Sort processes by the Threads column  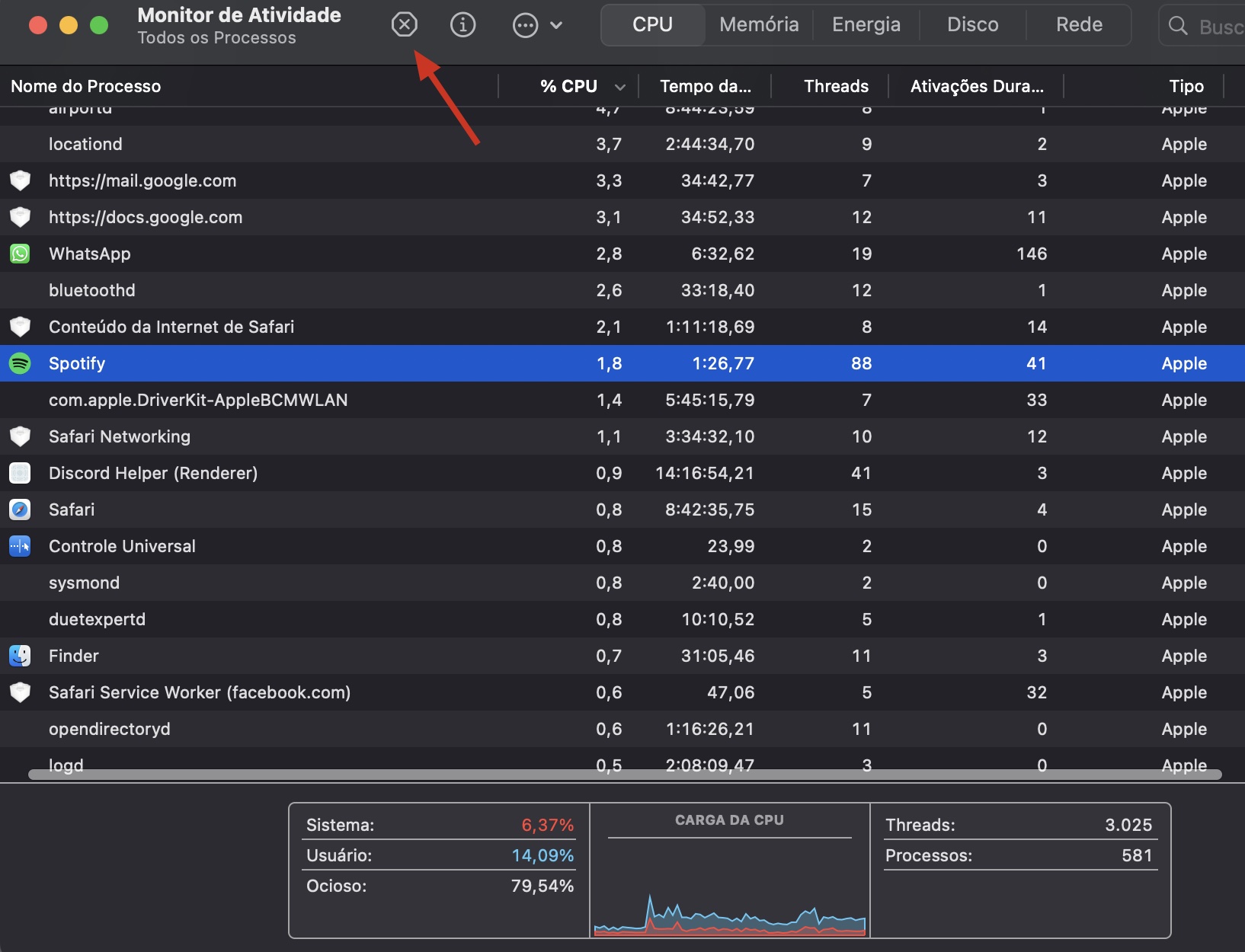[836, 86]
